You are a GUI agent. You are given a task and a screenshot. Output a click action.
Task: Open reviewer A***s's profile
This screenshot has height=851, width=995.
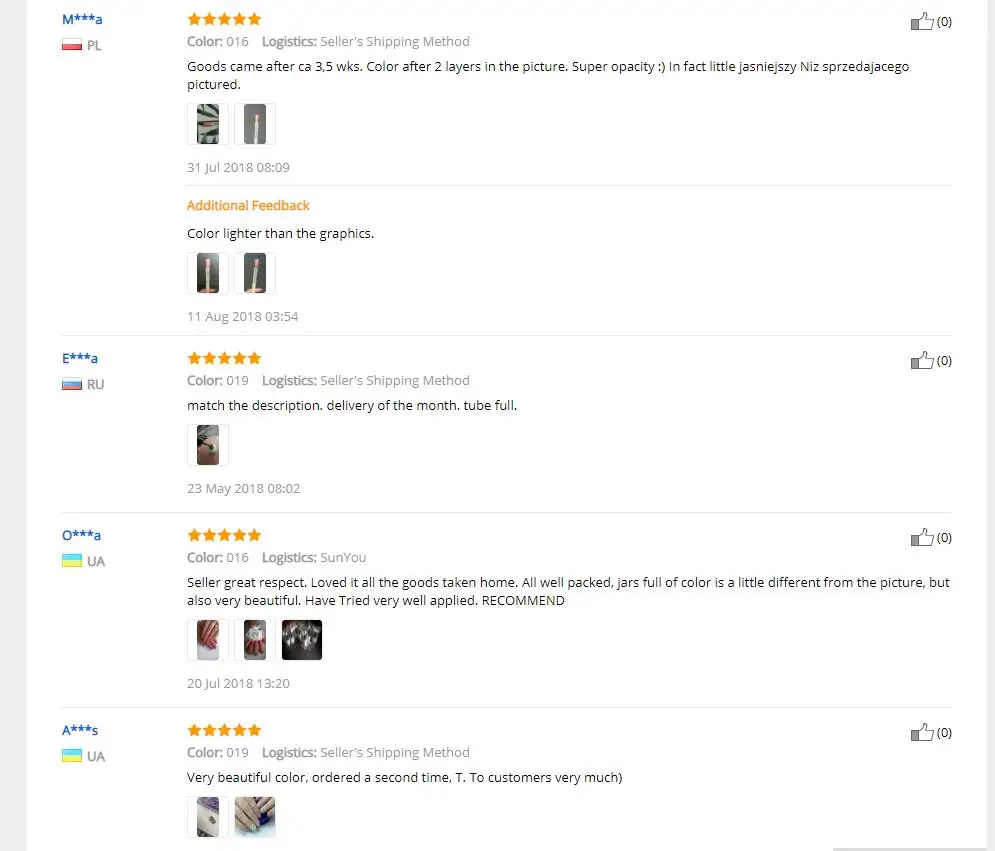click(80, 730)
